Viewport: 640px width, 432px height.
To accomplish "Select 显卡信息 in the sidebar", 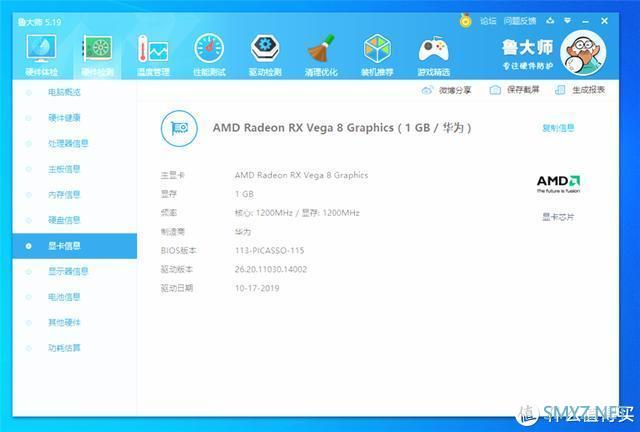I will pyautogui.click(x=74, y=246).
